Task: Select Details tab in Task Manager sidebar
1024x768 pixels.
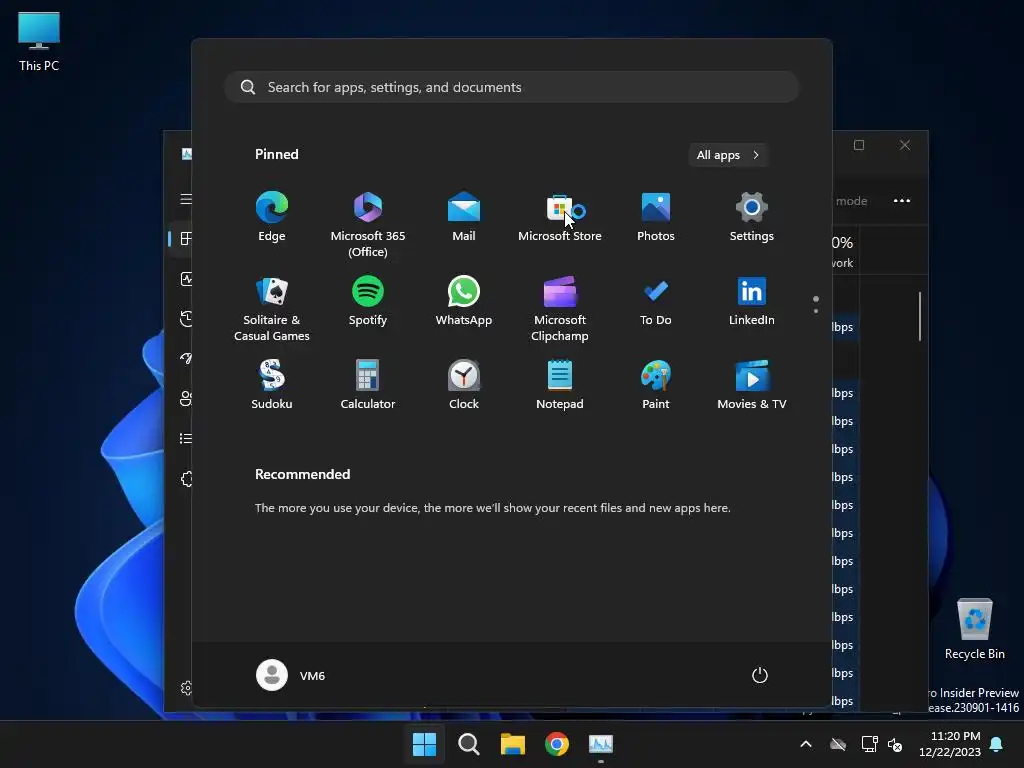Action: tap(186, 438)
